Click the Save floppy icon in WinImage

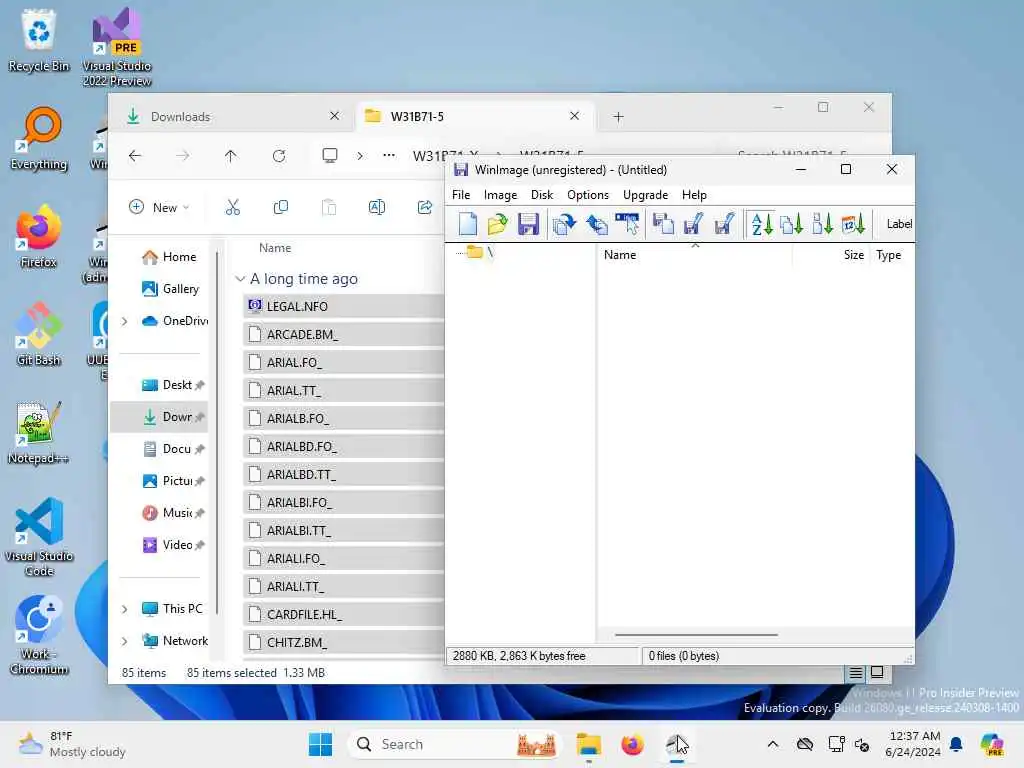click(528, 224)
